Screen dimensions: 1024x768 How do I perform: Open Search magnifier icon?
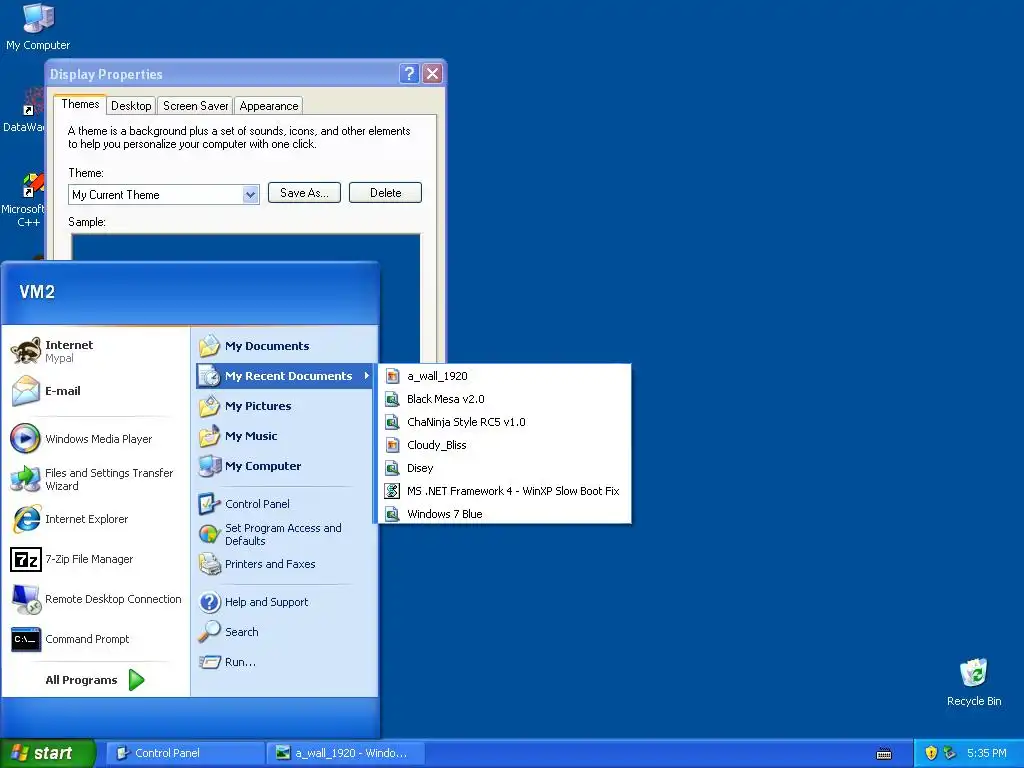(210, 632)
